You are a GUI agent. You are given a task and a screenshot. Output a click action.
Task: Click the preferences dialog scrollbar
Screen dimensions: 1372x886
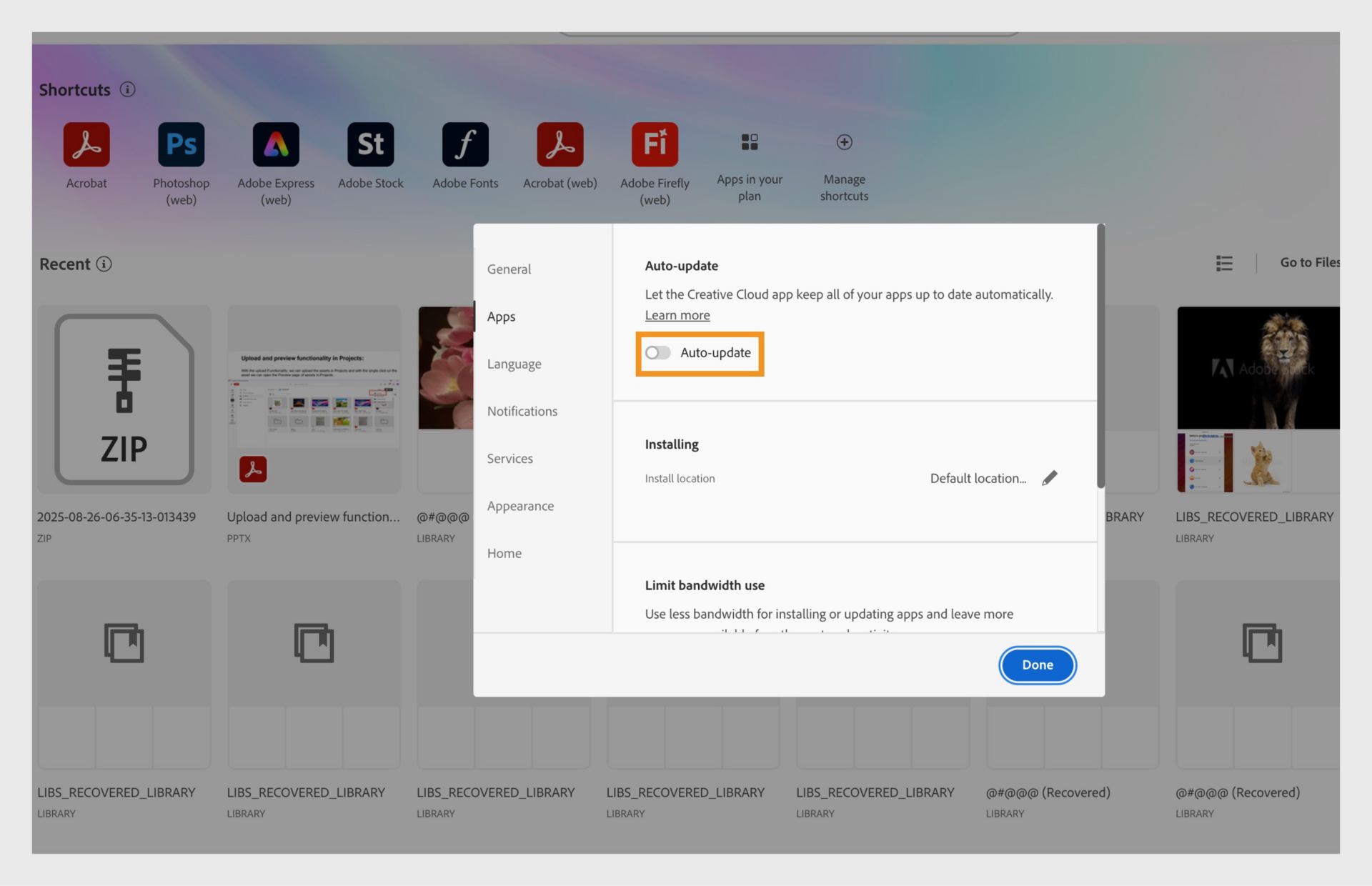point(1100,357)
